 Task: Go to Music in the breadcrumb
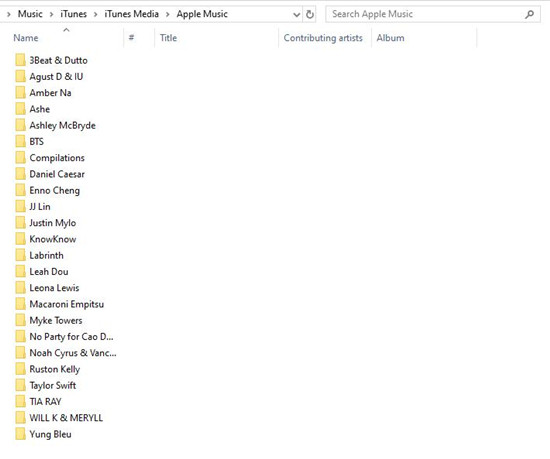coord(30,14)
